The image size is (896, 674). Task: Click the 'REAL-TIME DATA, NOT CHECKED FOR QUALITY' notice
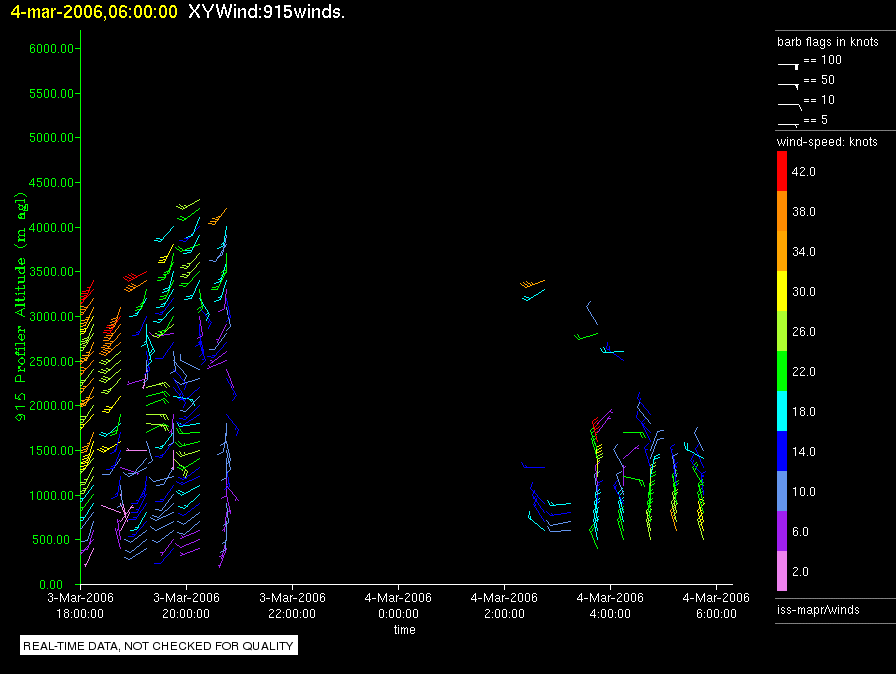point(159,646)
